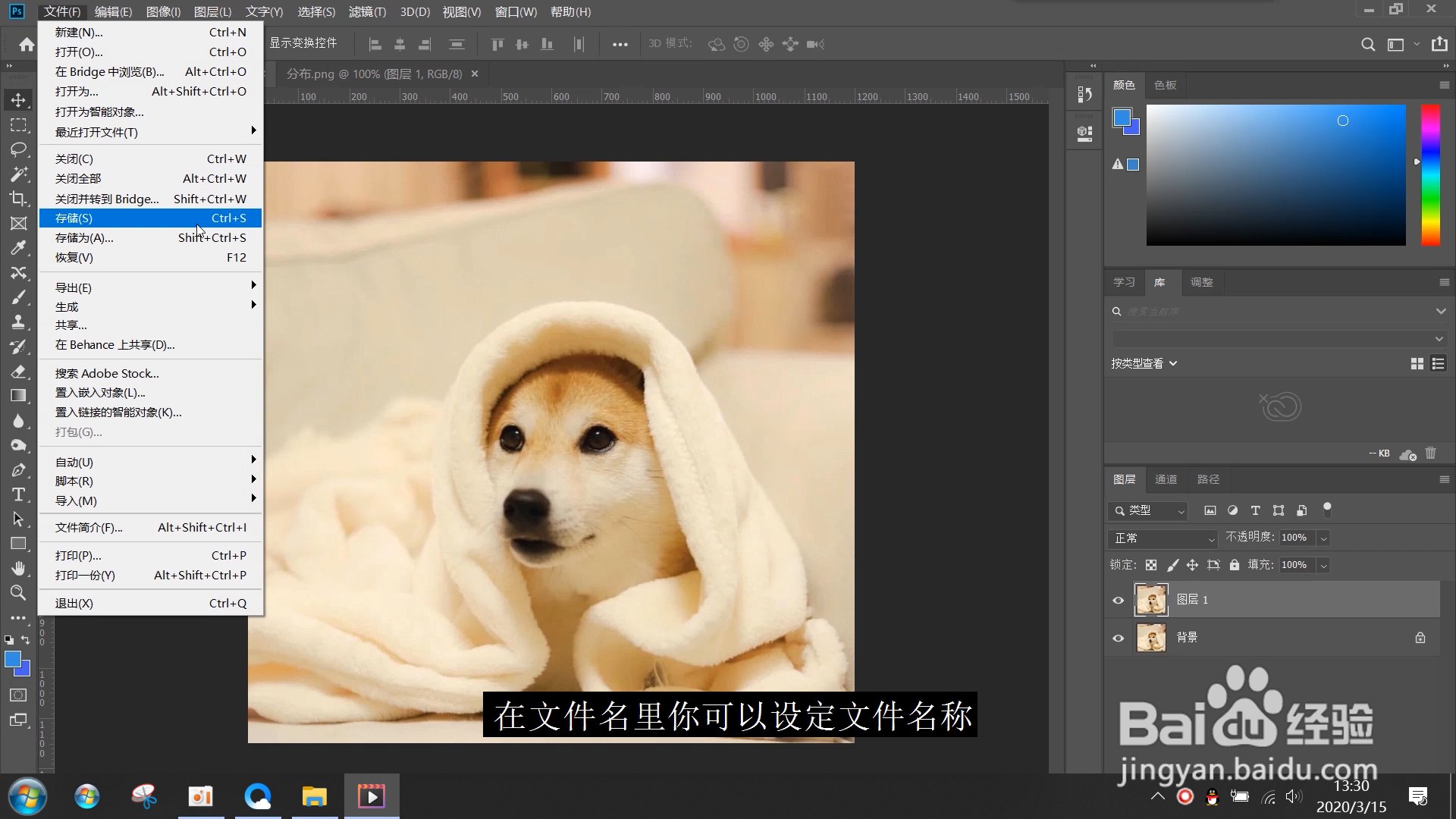Toggle lock all padlock icon
1456x819 pixels.
pyautogui.click(x=1235, y=565)
